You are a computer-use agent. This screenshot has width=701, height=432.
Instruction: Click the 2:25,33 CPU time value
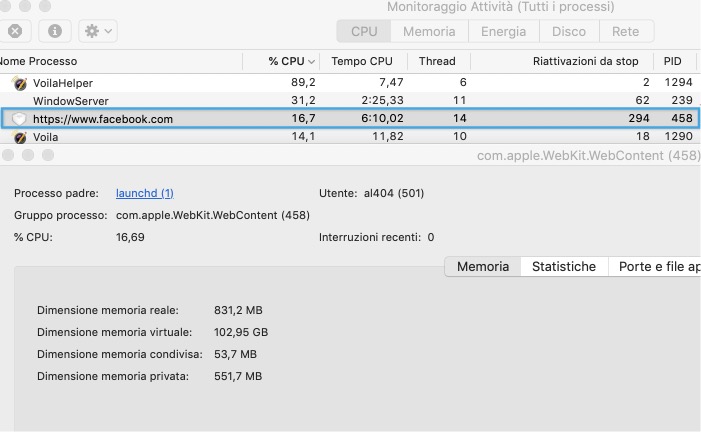point(382,100)
